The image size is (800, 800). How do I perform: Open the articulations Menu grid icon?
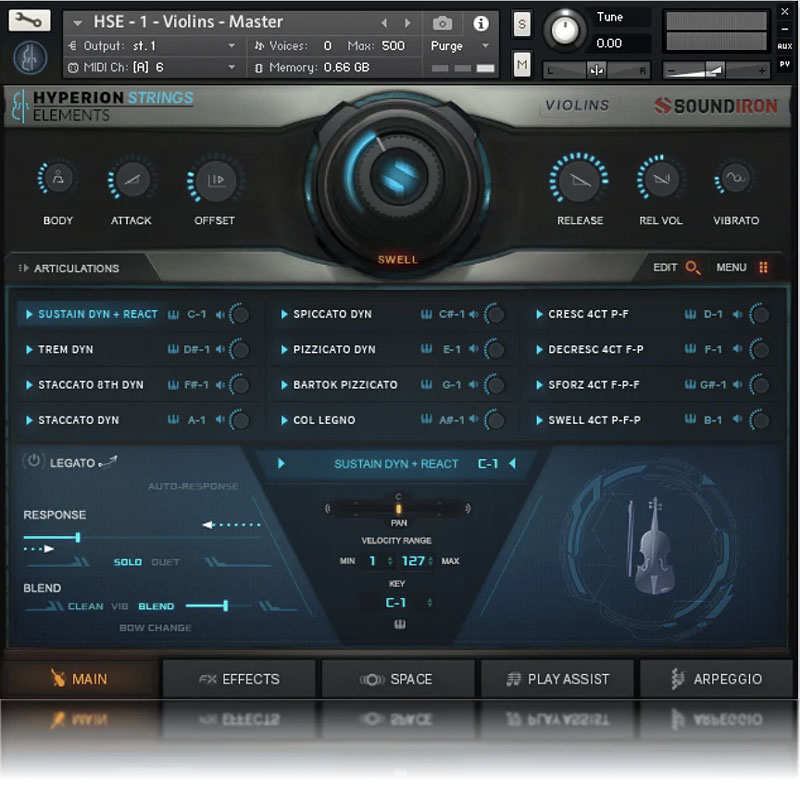click(x=763, y=268)
